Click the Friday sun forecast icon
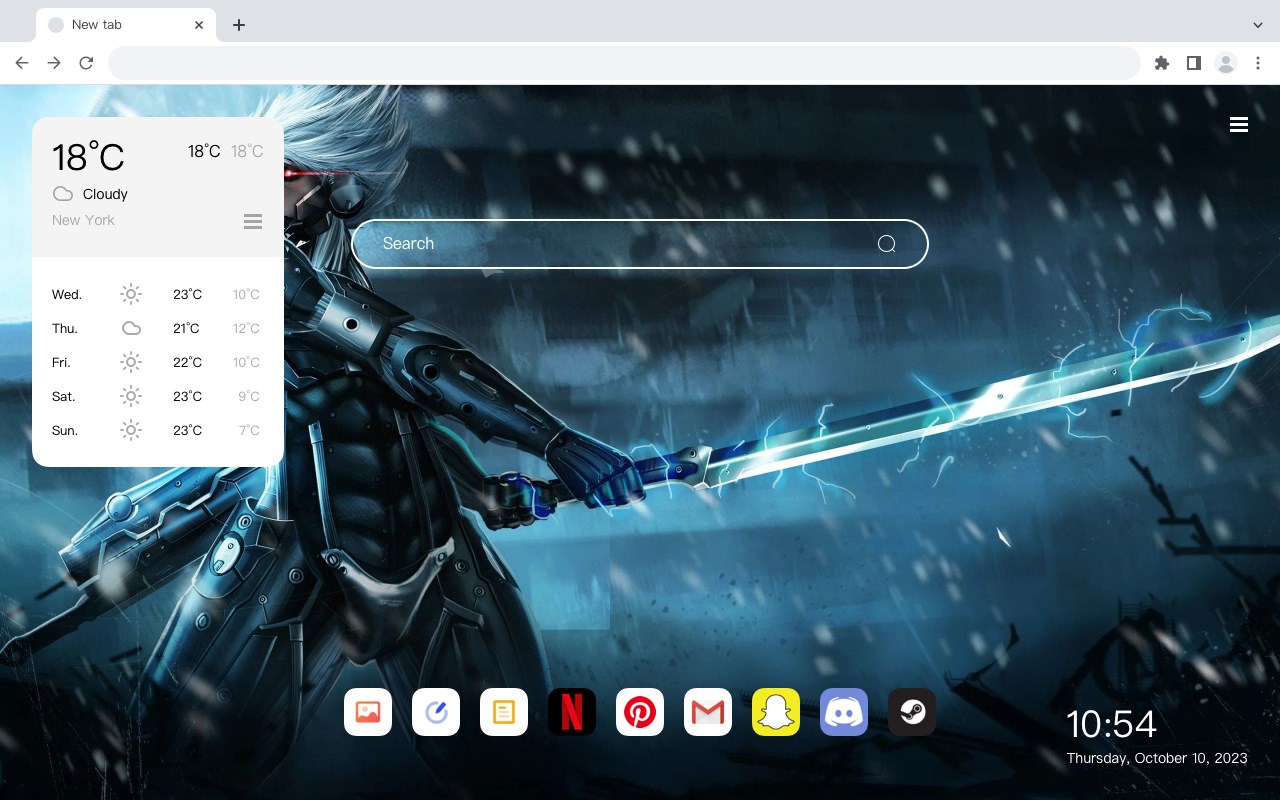This screenshot has width=1280, height=800. click(131, 362)
